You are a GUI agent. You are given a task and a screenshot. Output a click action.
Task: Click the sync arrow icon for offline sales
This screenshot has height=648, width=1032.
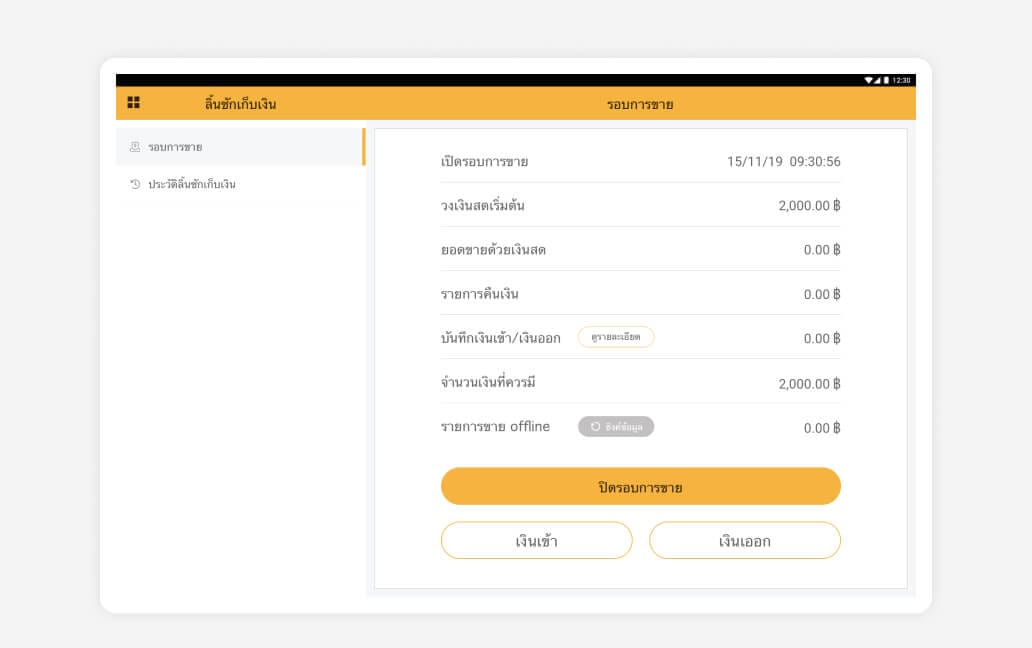(x=595, y=427)
